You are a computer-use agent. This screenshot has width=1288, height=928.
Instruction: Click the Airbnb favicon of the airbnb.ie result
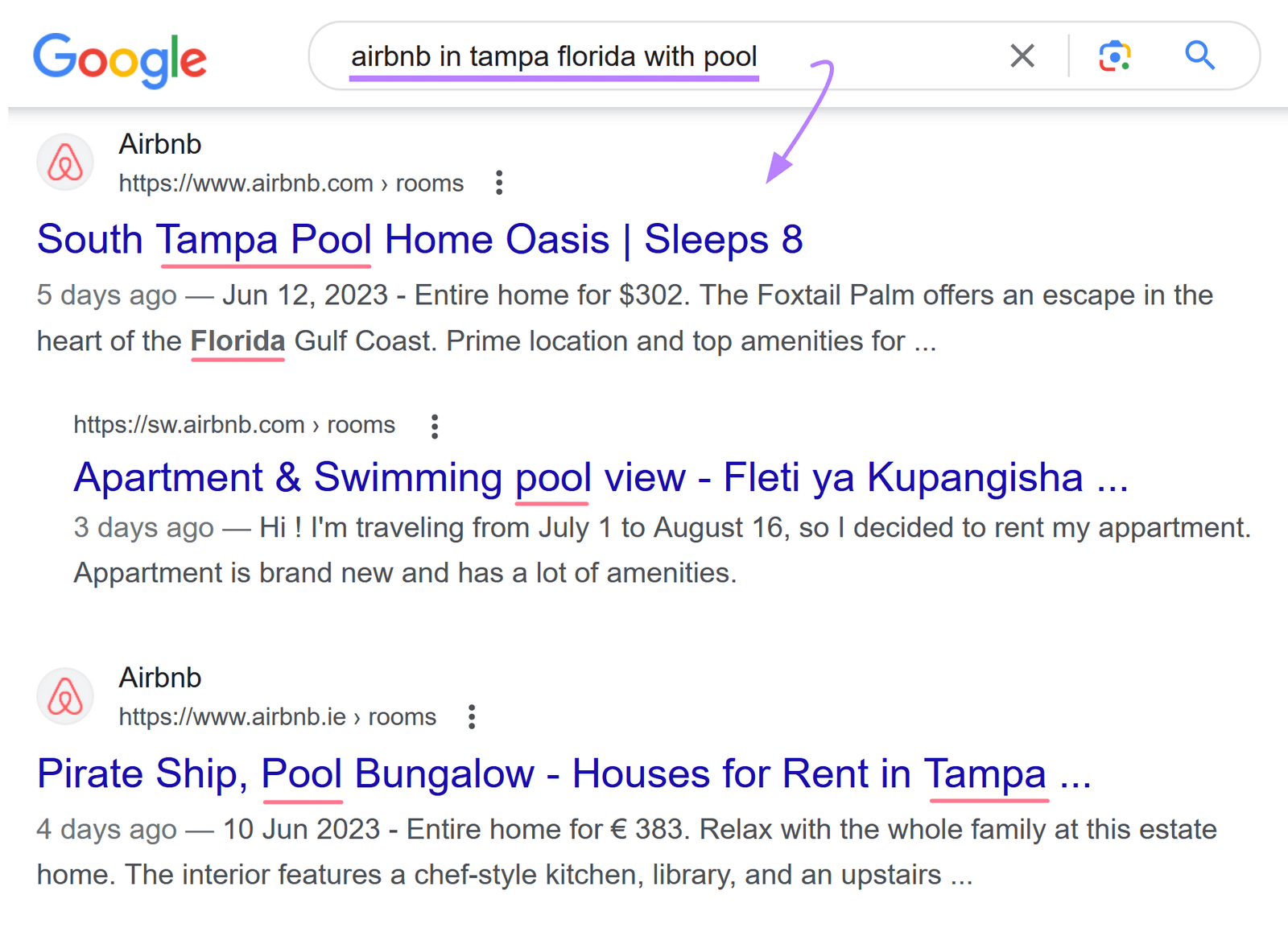(x=65, y=696)
